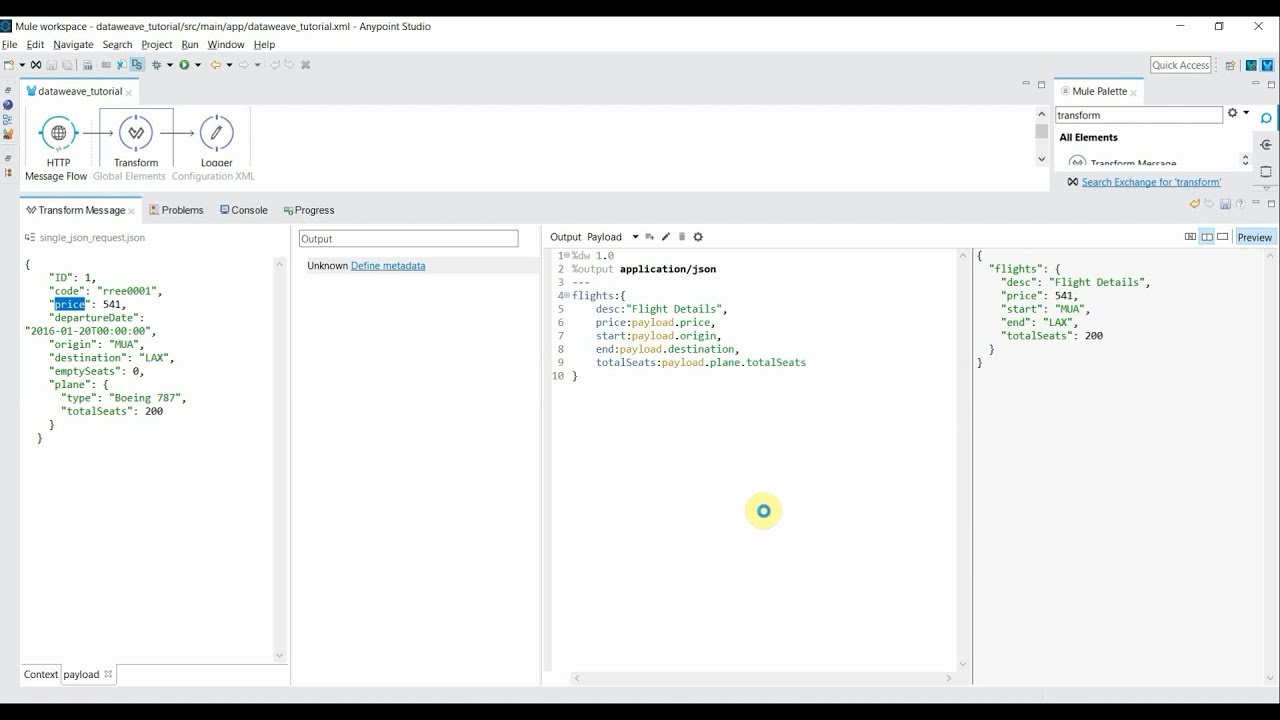1280x720 pixels.
Task: Click the yellow Back navigation arrow
Action: 215,65
